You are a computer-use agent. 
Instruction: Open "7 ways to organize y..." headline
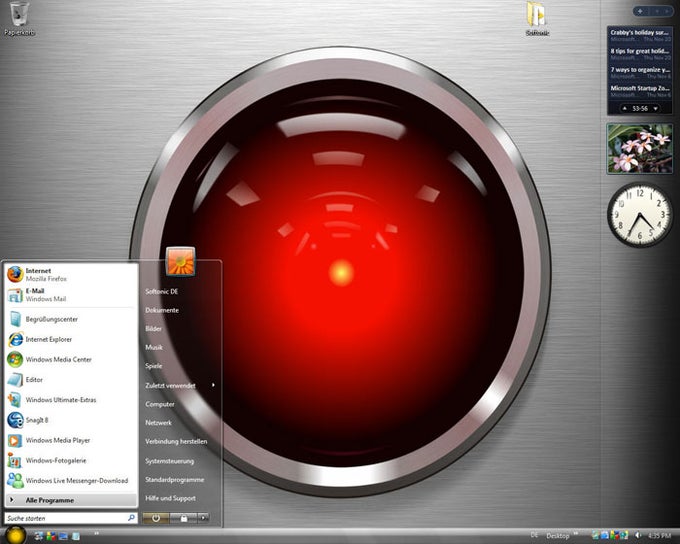click(640, 72)
